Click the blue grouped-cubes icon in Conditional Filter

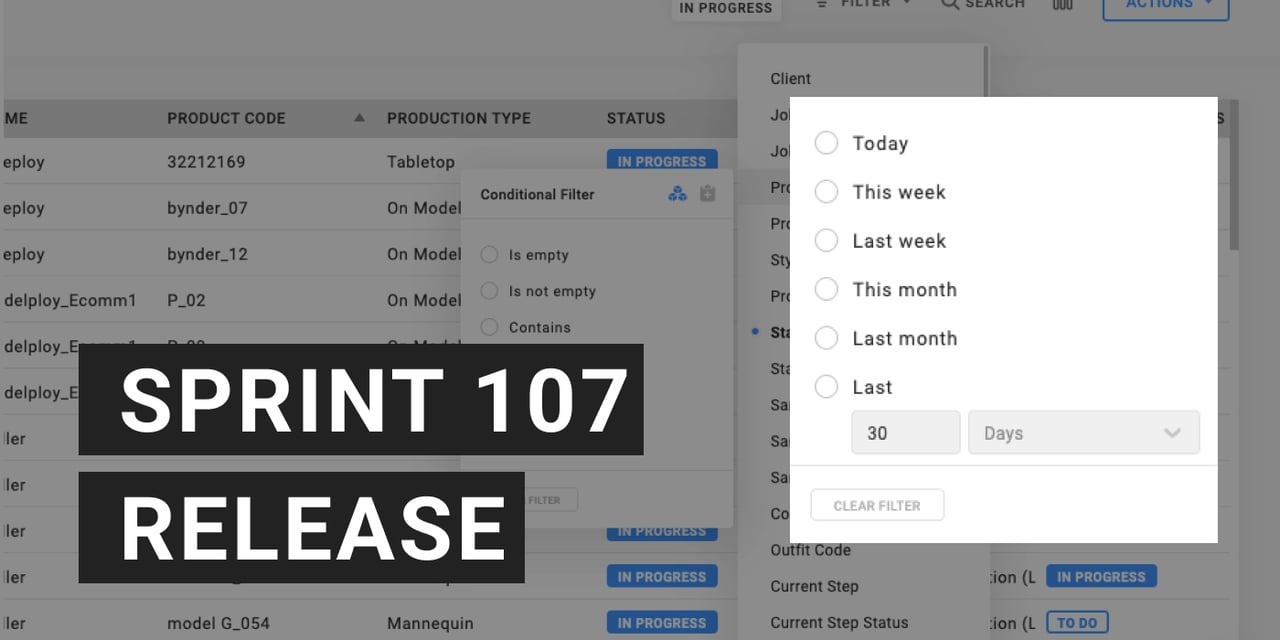click(677, 194)
